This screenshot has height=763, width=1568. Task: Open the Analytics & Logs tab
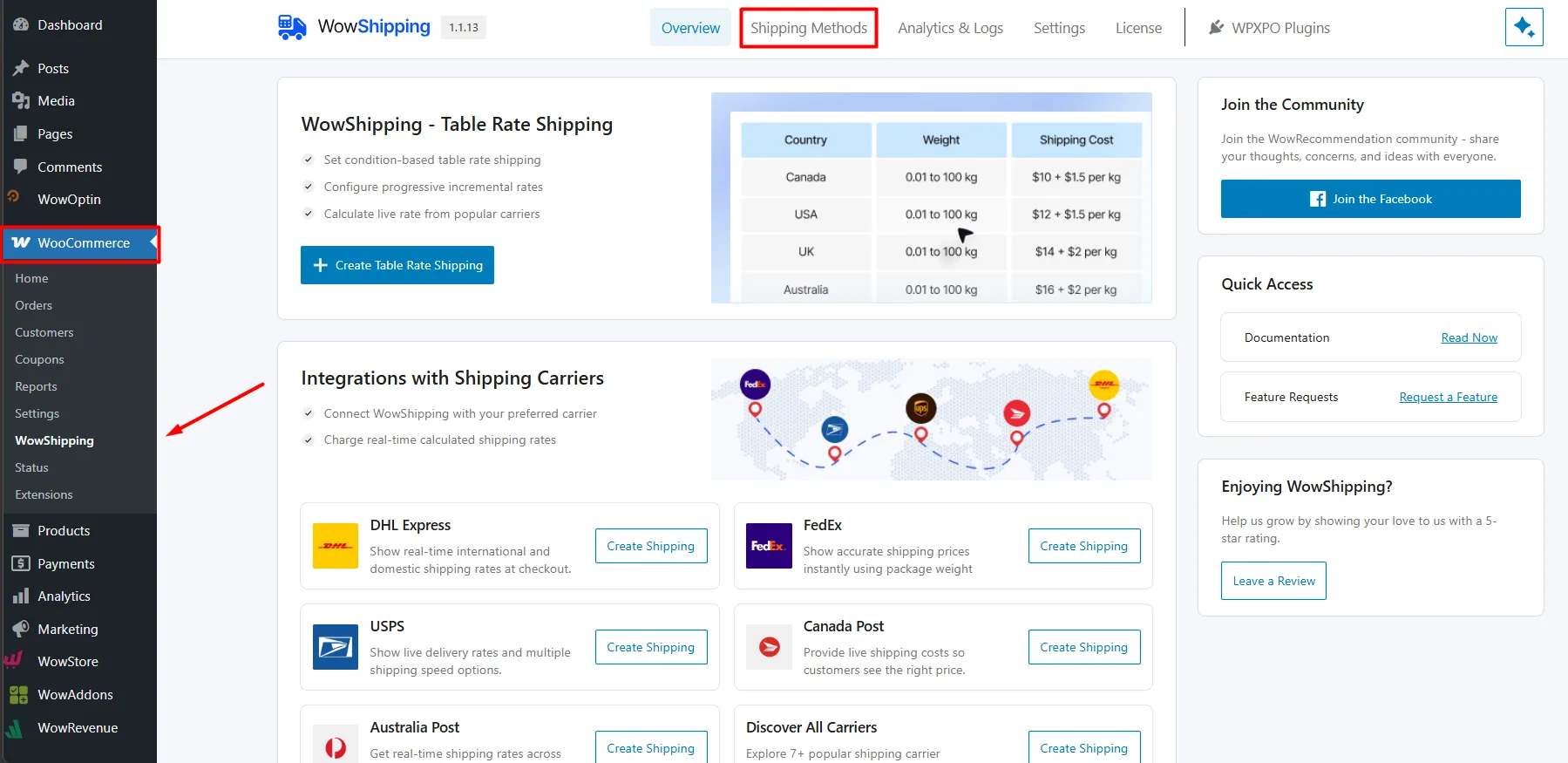[950, 28]
